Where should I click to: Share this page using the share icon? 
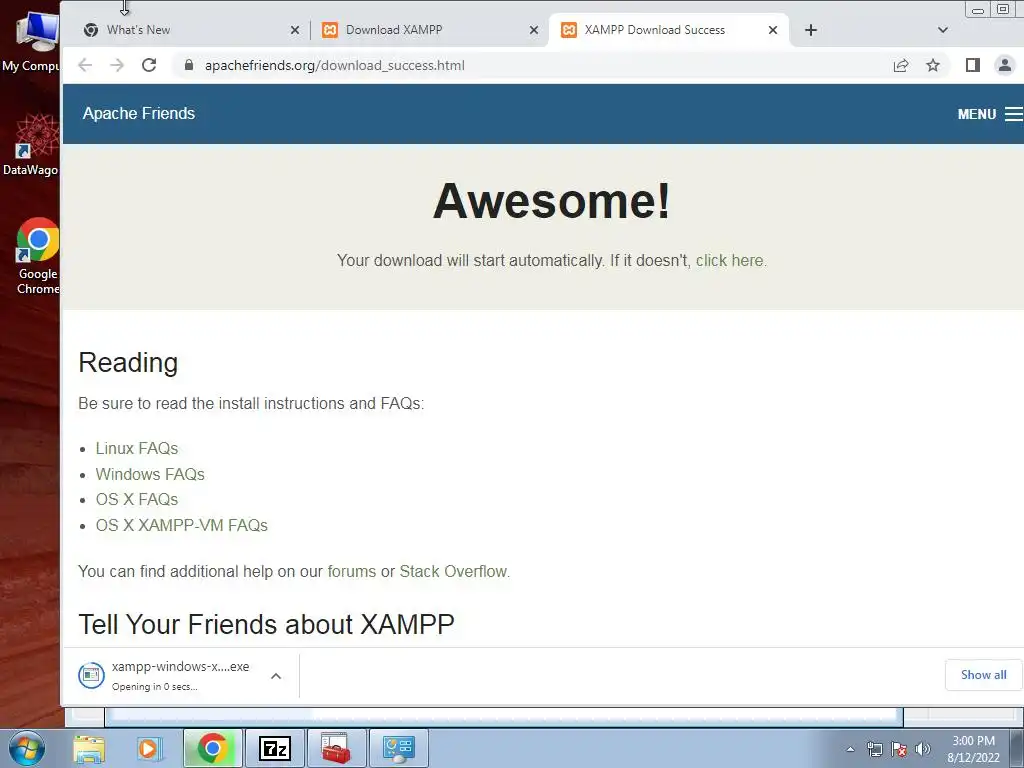pos(901,65)
